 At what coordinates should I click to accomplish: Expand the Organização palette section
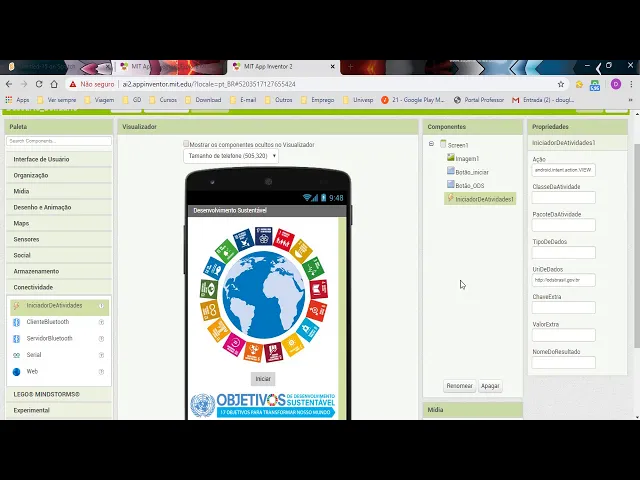[x=59, y=175]
